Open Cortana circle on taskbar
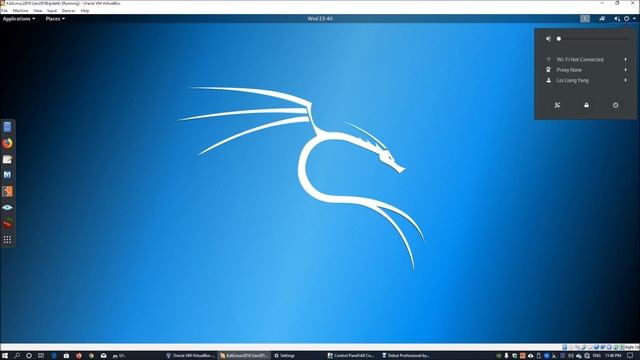The height and width of the screenshot is (360, 640). coord(29,356)
